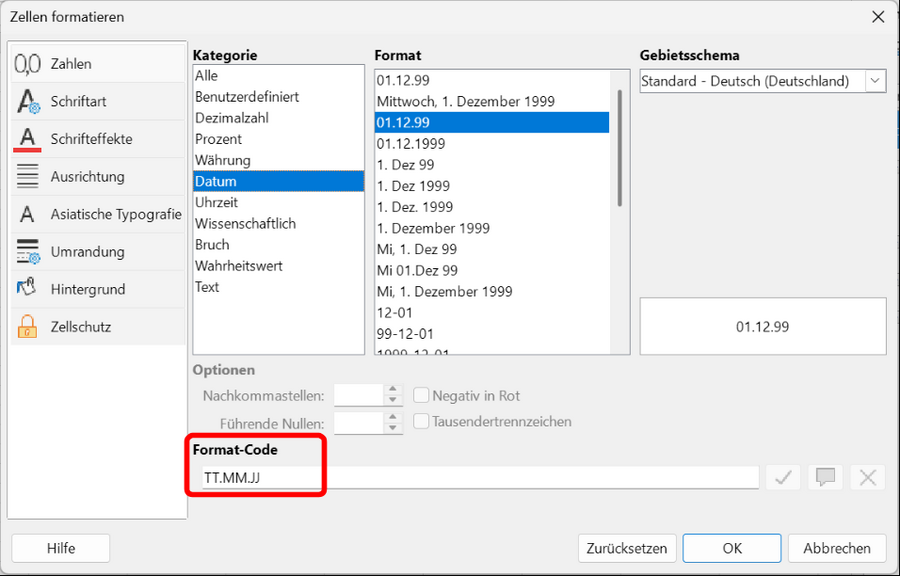
Task: Expand the Gebietsschema dropdown
Action: pos(875,81)
